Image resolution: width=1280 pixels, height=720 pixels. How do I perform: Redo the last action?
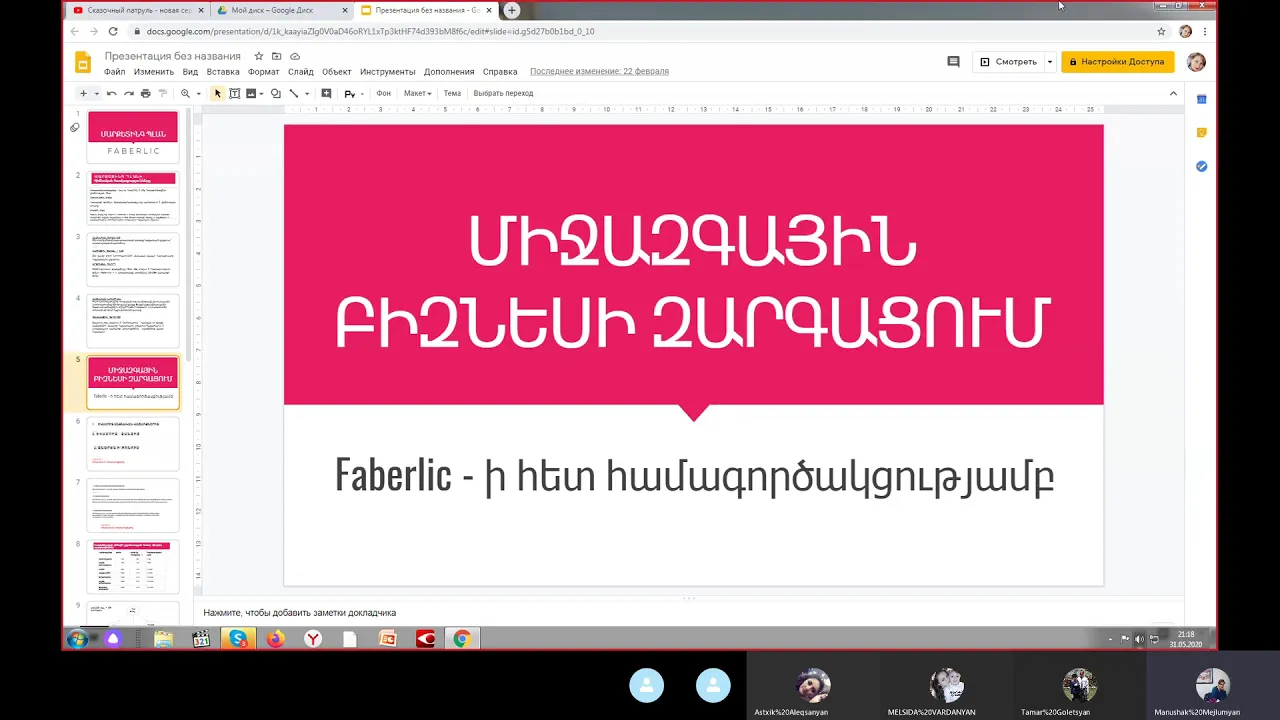click(x=128, y=93)
